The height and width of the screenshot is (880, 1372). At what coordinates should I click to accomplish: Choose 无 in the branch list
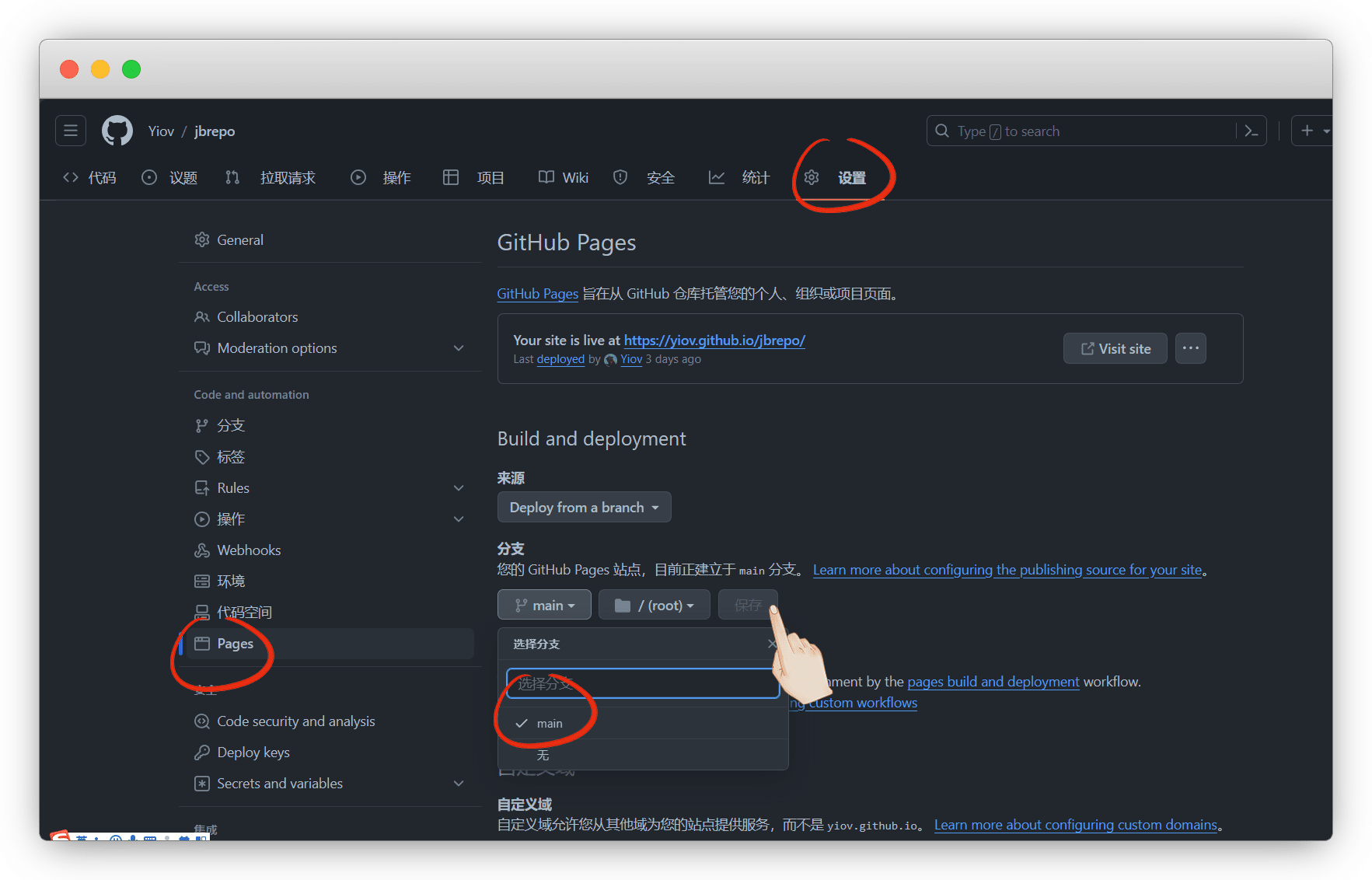pyautogui.click(x=543, y=756)
